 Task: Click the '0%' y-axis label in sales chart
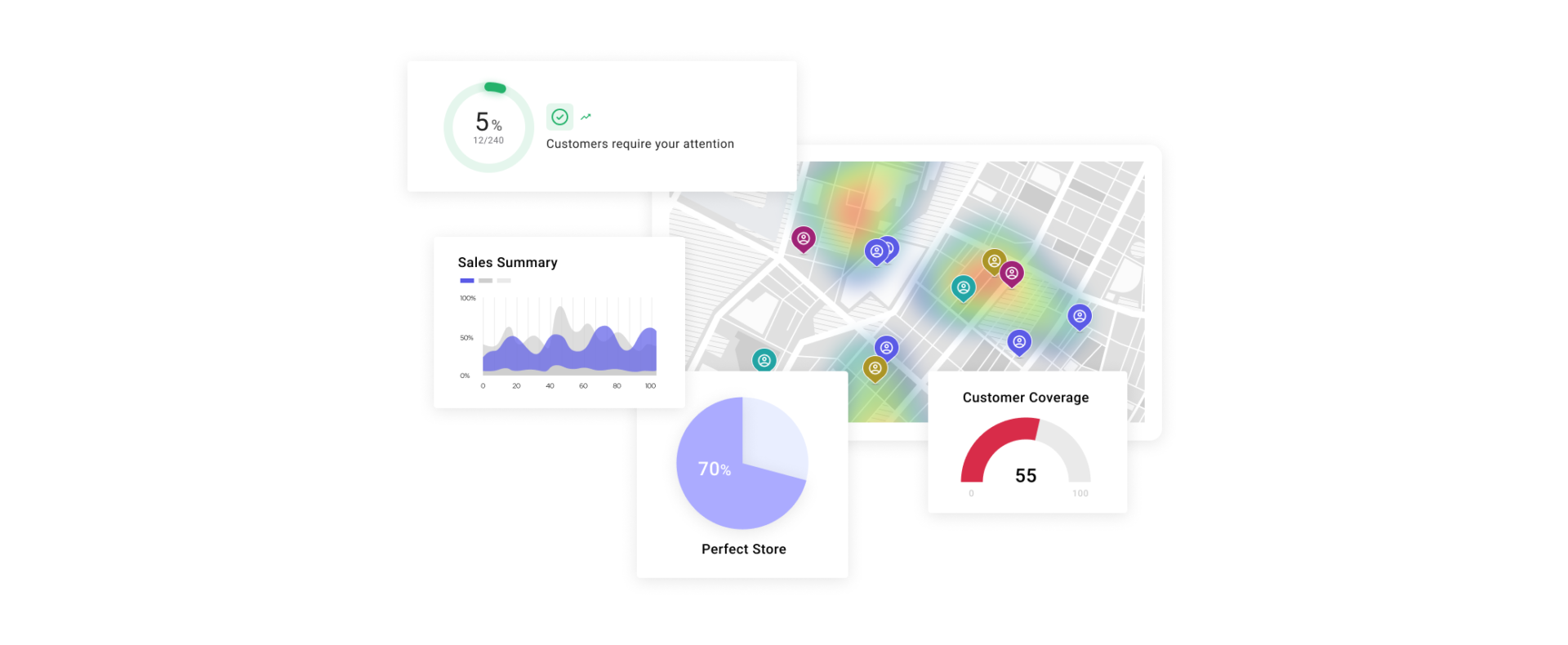coord(465,376)
